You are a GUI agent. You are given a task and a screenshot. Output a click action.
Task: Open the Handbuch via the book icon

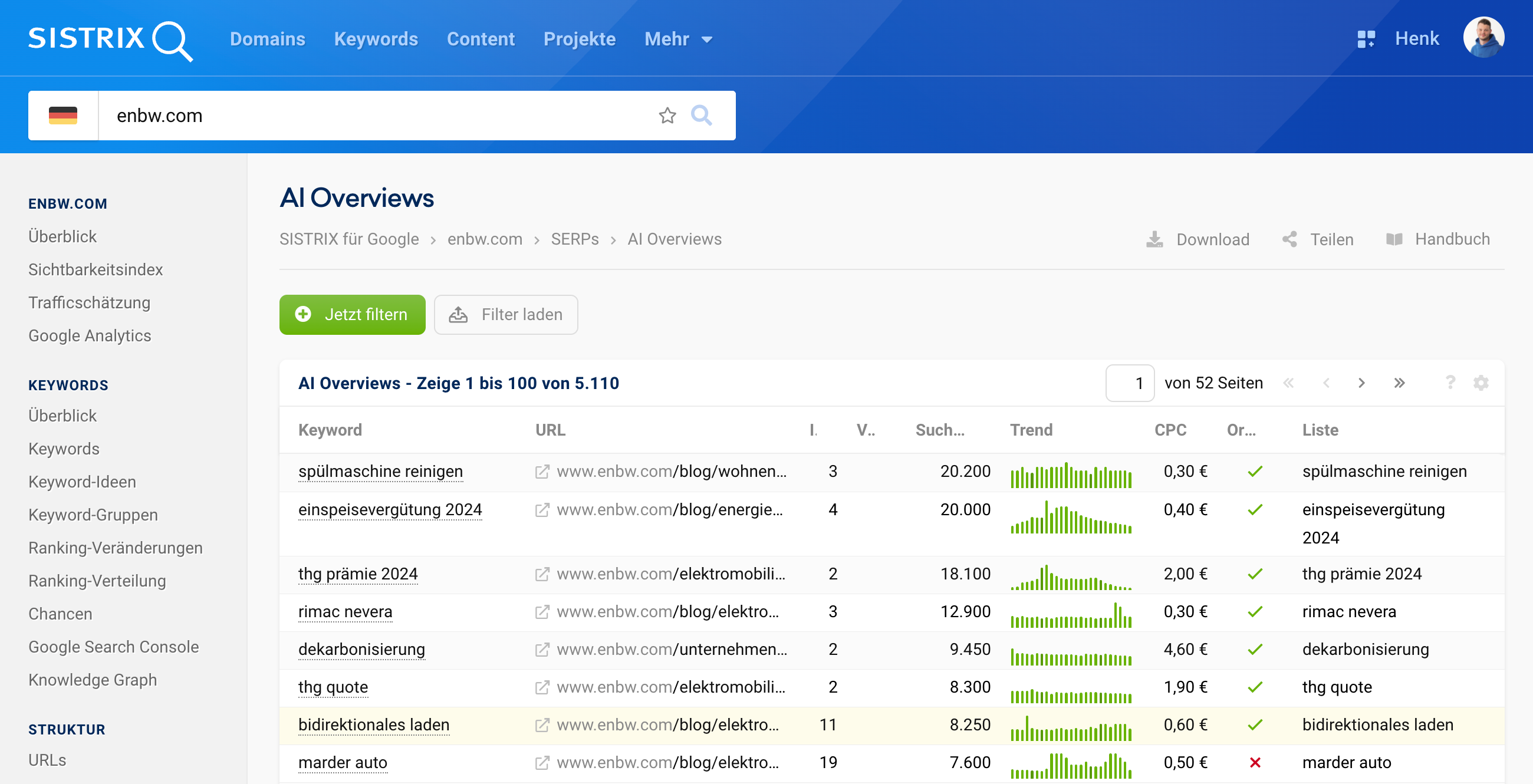tap(1396, 239)
